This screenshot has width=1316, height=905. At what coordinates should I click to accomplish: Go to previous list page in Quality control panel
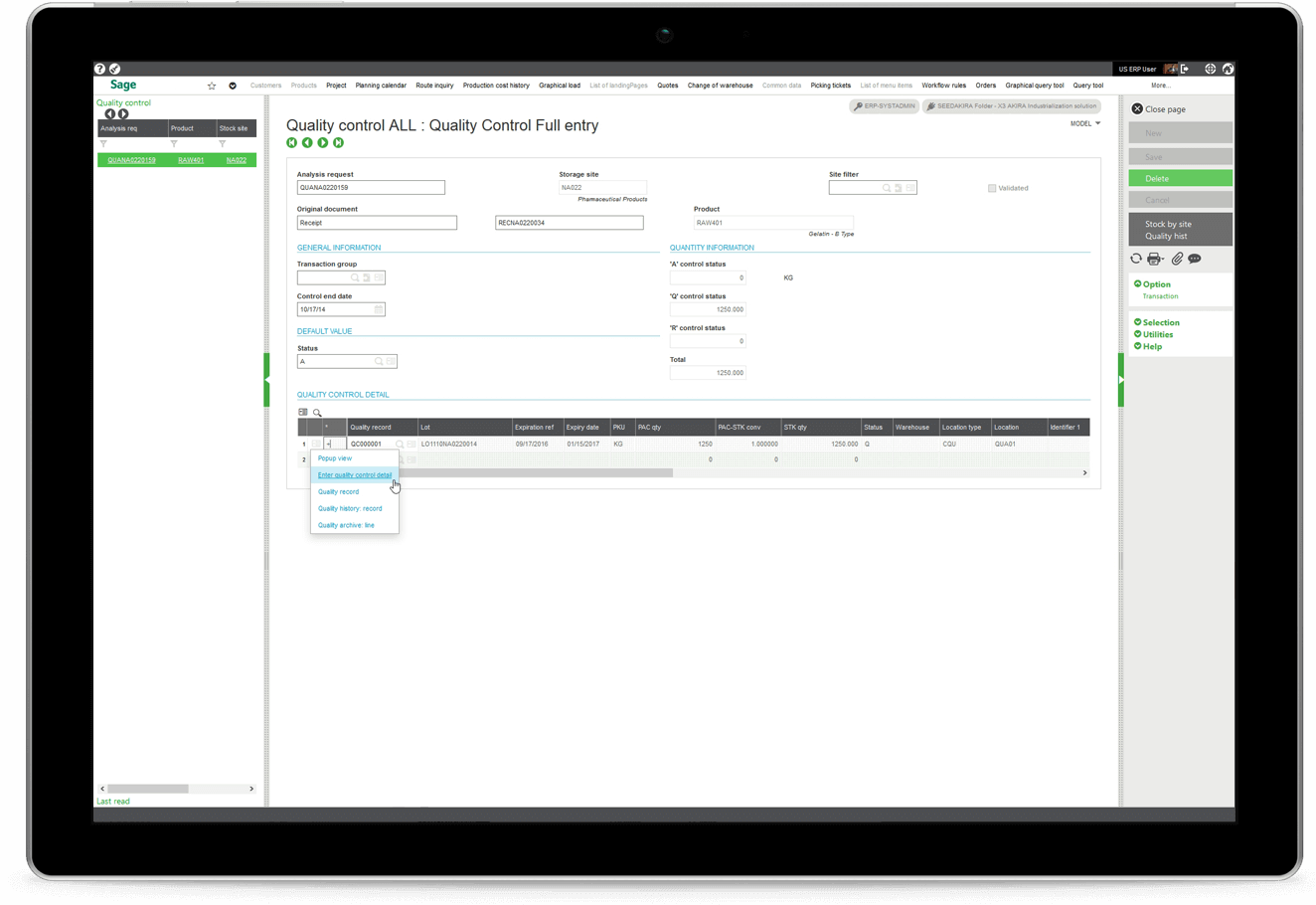(109, 114)
